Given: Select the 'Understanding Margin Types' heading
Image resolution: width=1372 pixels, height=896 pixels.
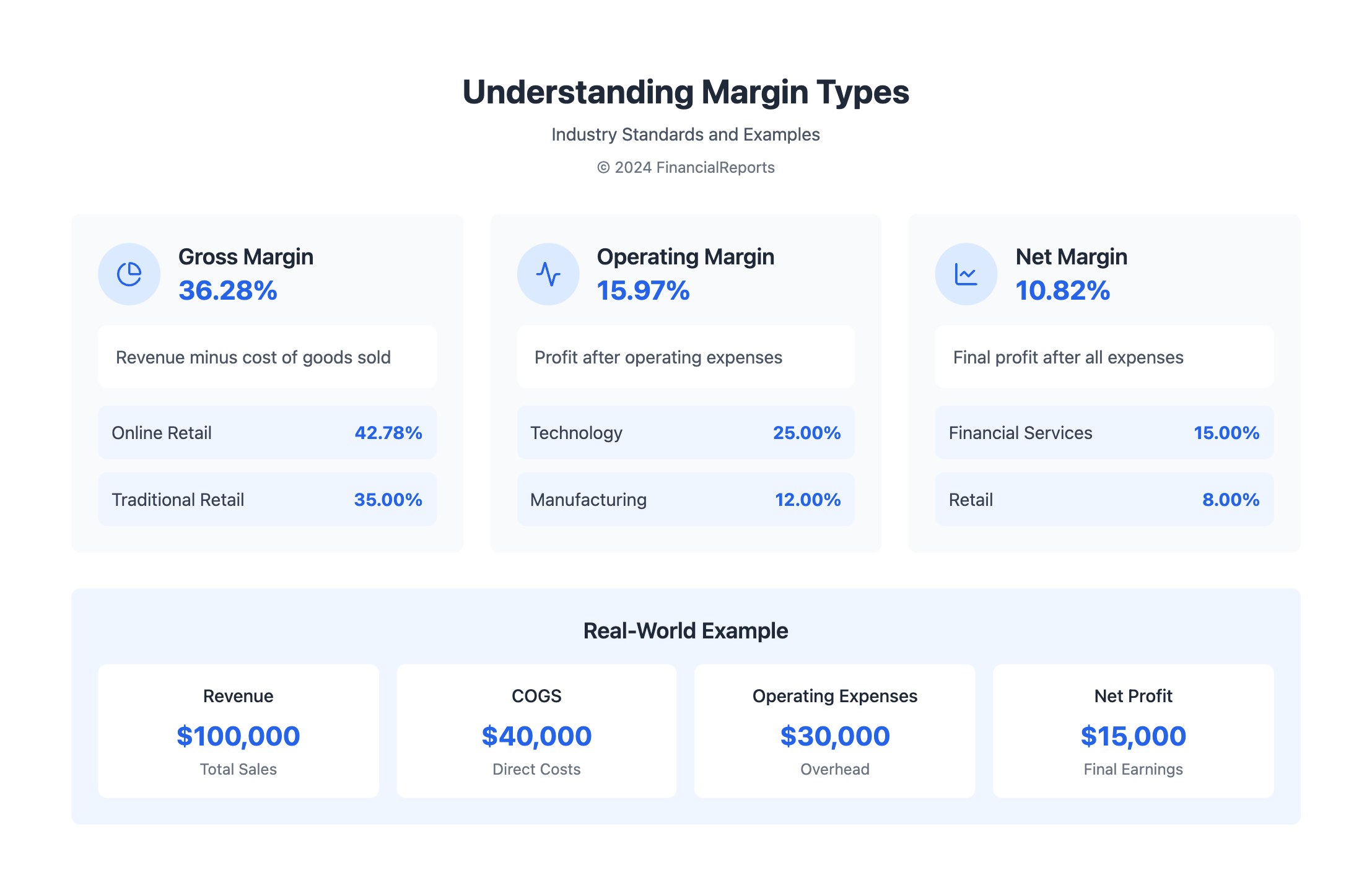Looking at the screenshot, I should pyautogui.click(x=686, y=92).
